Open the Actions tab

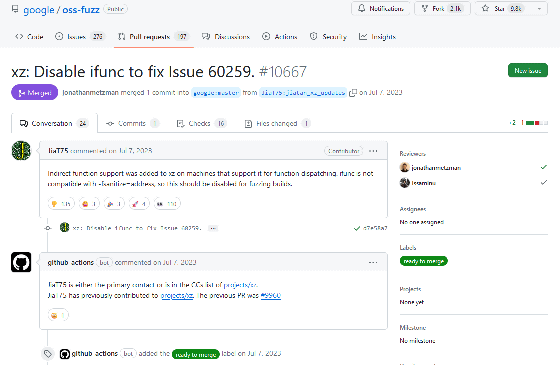(x=280, y=36)
